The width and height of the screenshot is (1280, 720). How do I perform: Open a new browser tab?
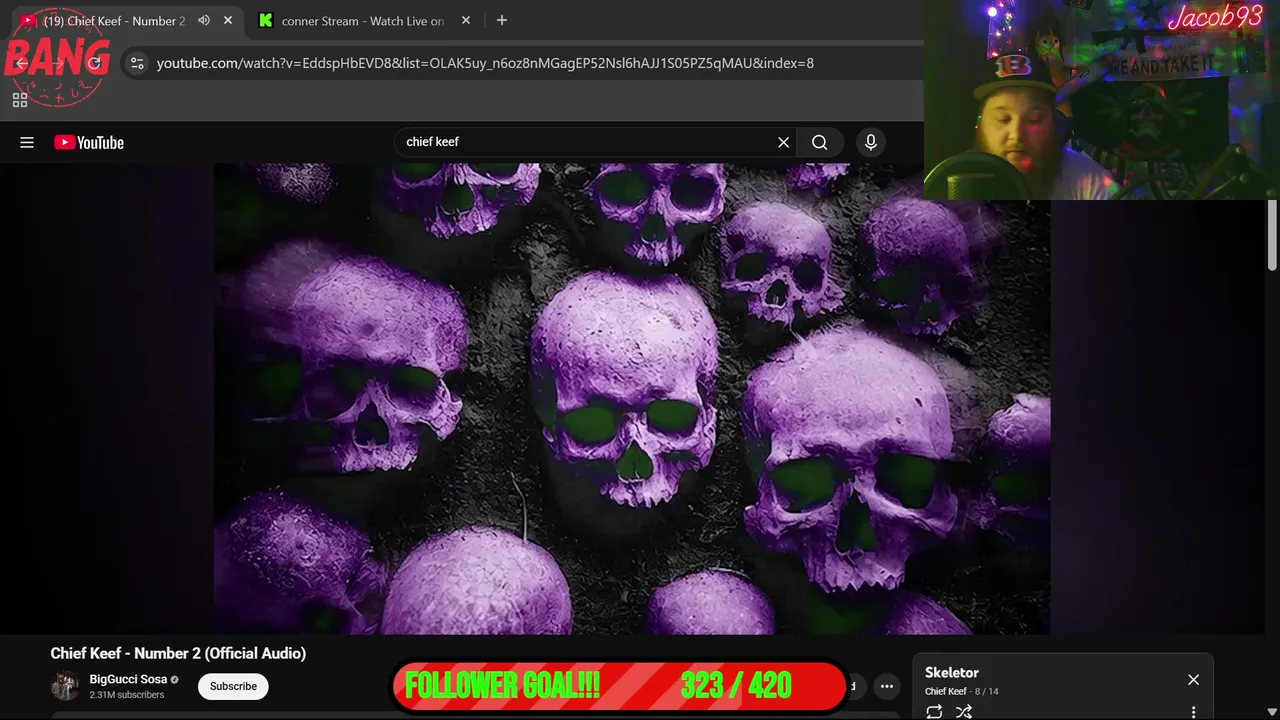tap(502, 20)
